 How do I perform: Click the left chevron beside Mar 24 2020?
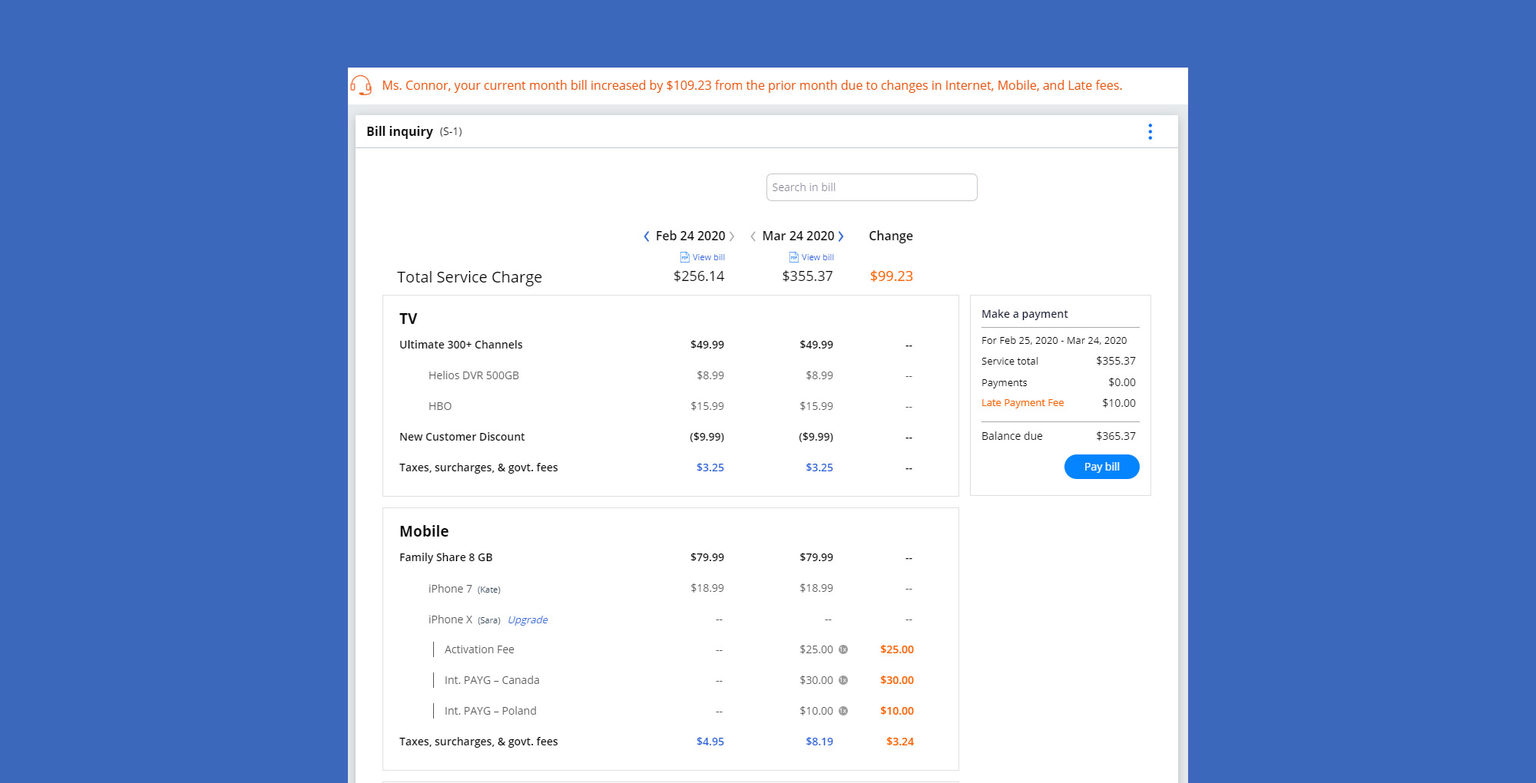click(x=753, y=236)
